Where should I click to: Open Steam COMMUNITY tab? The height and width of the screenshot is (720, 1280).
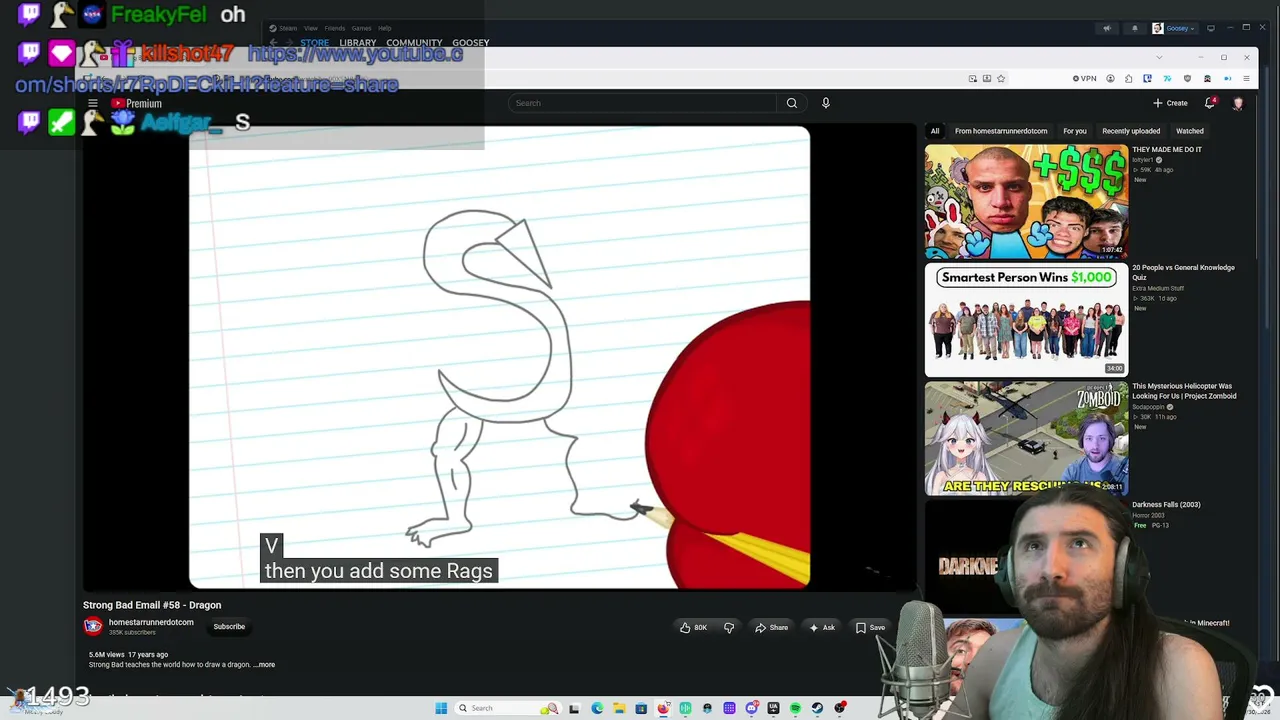point(414,43)
